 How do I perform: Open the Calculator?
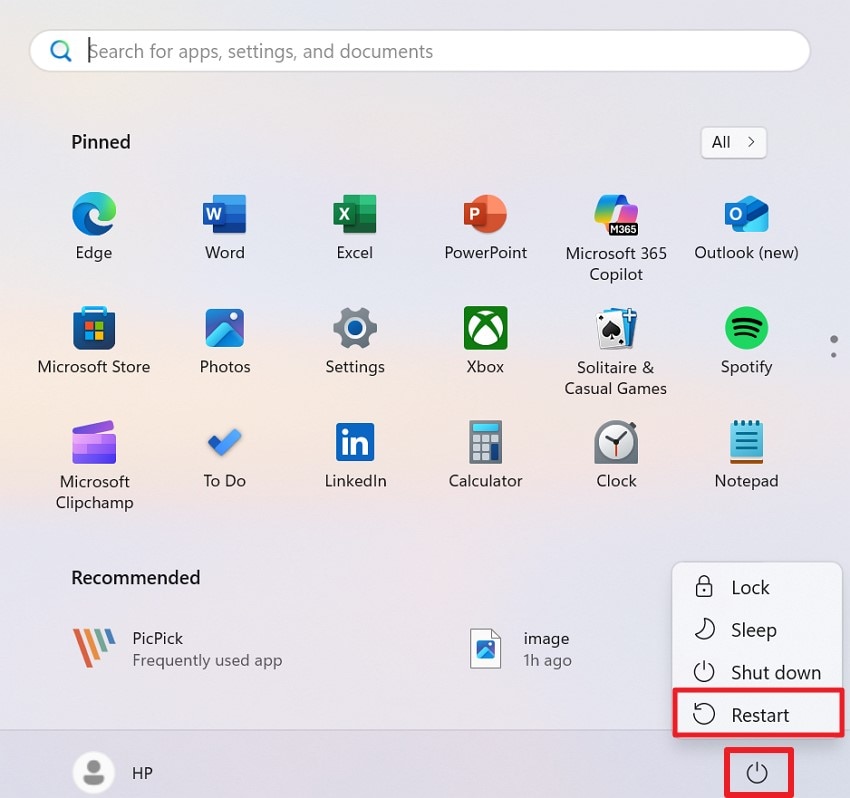tap(485, 456)
